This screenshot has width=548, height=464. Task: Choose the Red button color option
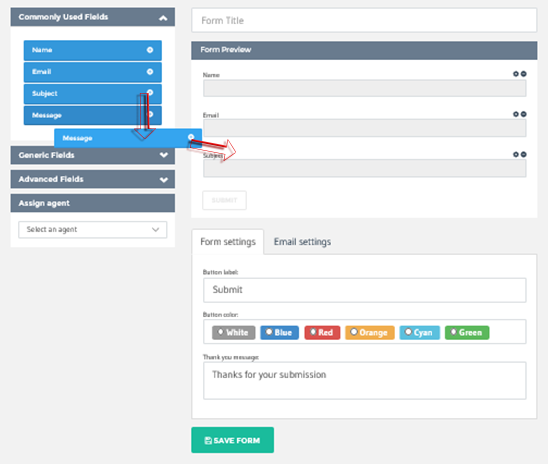point(322,333)
